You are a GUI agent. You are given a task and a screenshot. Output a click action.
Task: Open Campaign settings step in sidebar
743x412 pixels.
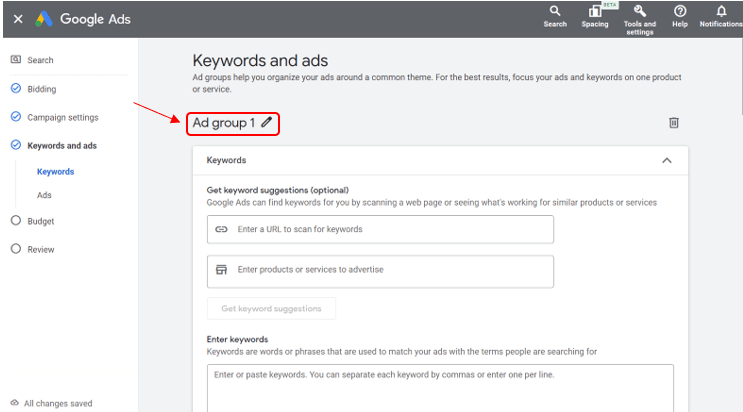click(x=62, y=117)
